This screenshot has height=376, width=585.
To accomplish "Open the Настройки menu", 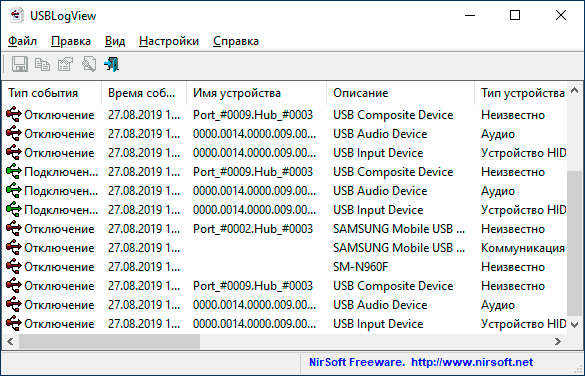I will [169, 41].
